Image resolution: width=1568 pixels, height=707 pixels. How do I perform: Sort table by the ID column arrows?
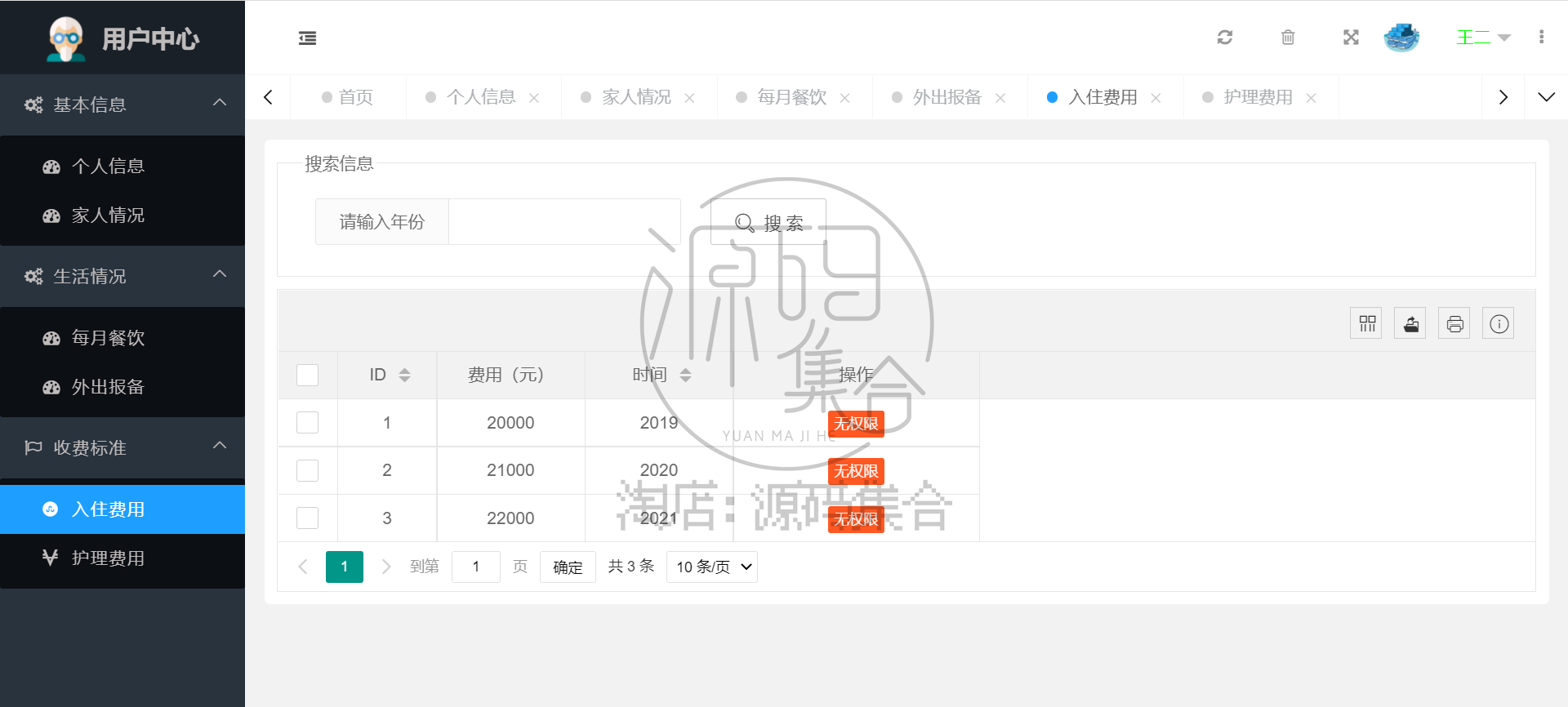click(x=404, y=375)
